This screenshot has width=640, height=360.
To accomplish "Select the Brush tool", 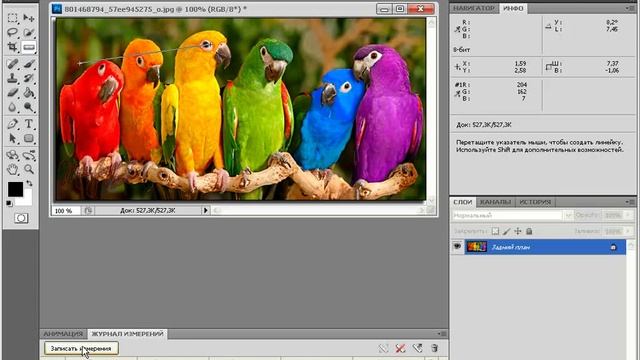I will (x=29, y=64).
